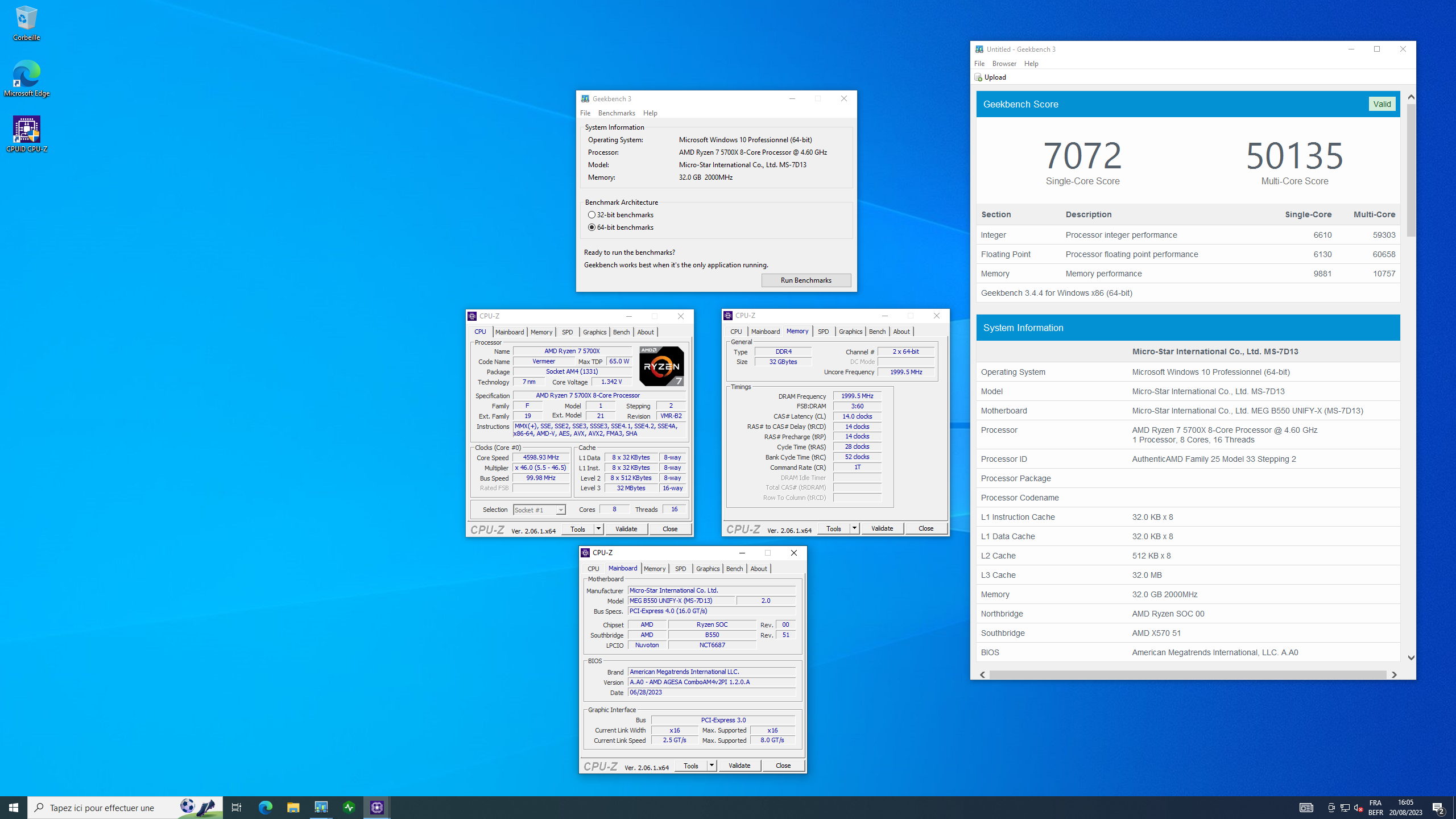Click the Geekbench horizontal scrollbar

click(x=1188, y=675)
